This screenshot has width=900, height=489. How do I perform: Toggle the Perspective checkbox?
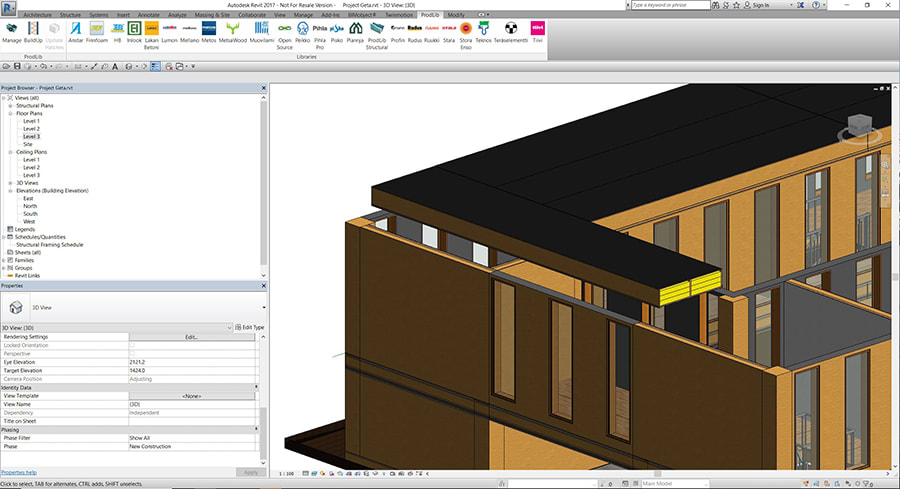[x=133, y=353]
